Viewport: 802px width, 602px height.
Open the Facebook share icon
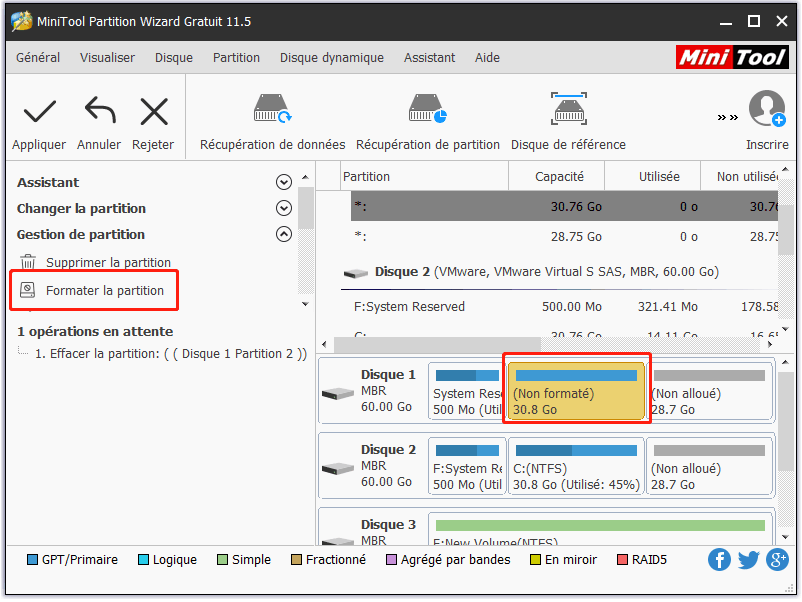[719, 560]
